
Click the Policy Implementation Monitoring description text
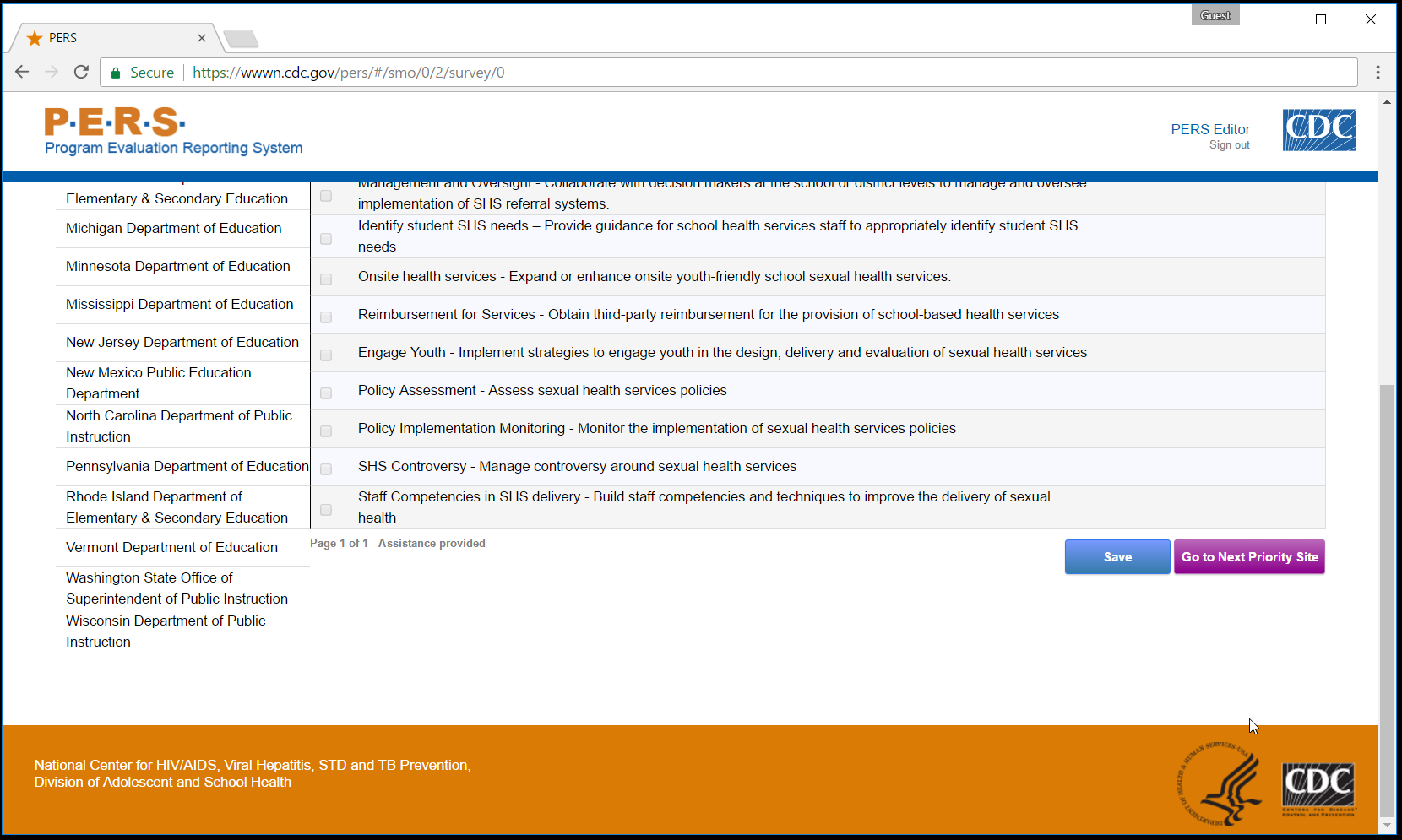coord(657,429)
